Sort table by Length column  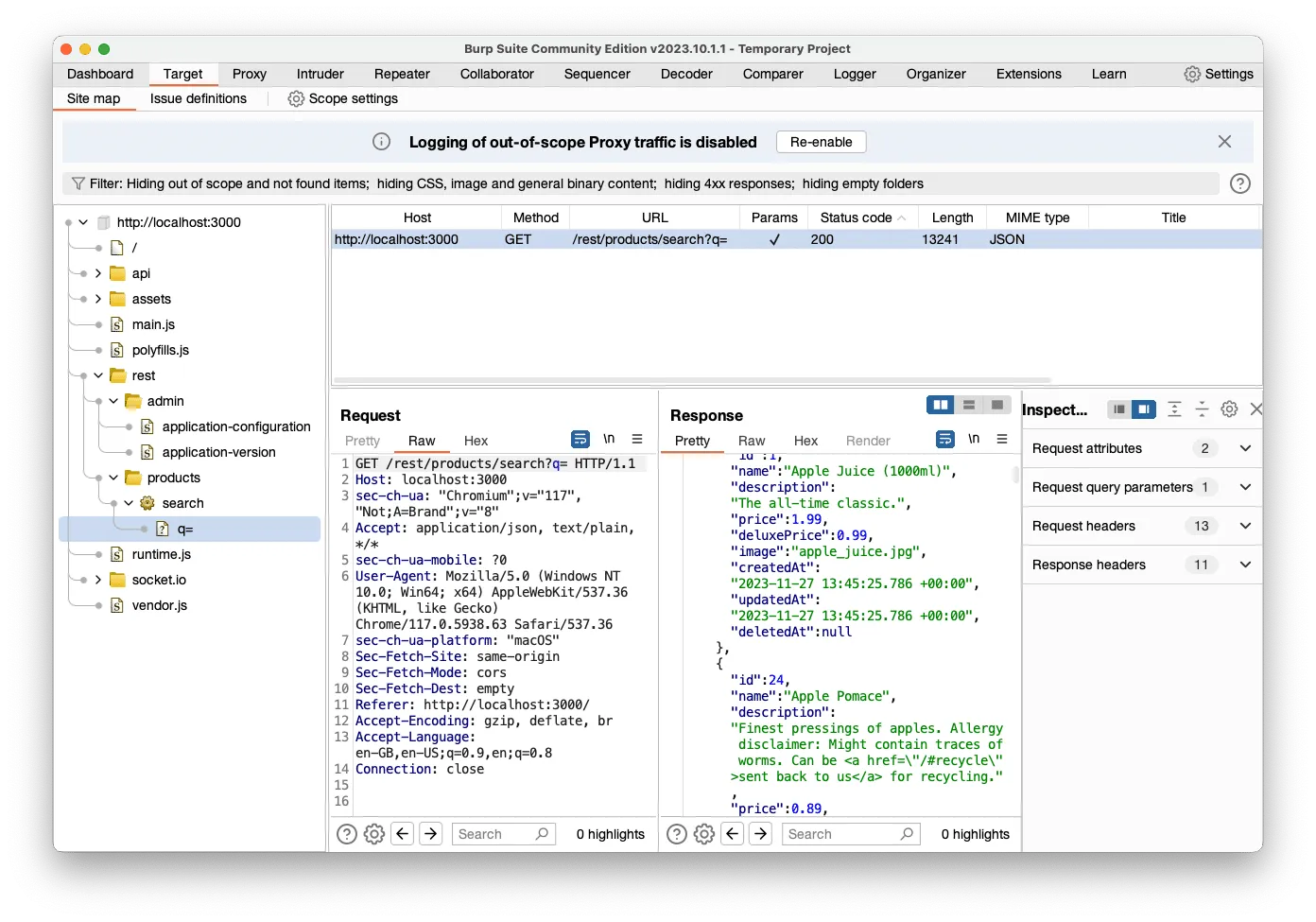coord(952,217)
